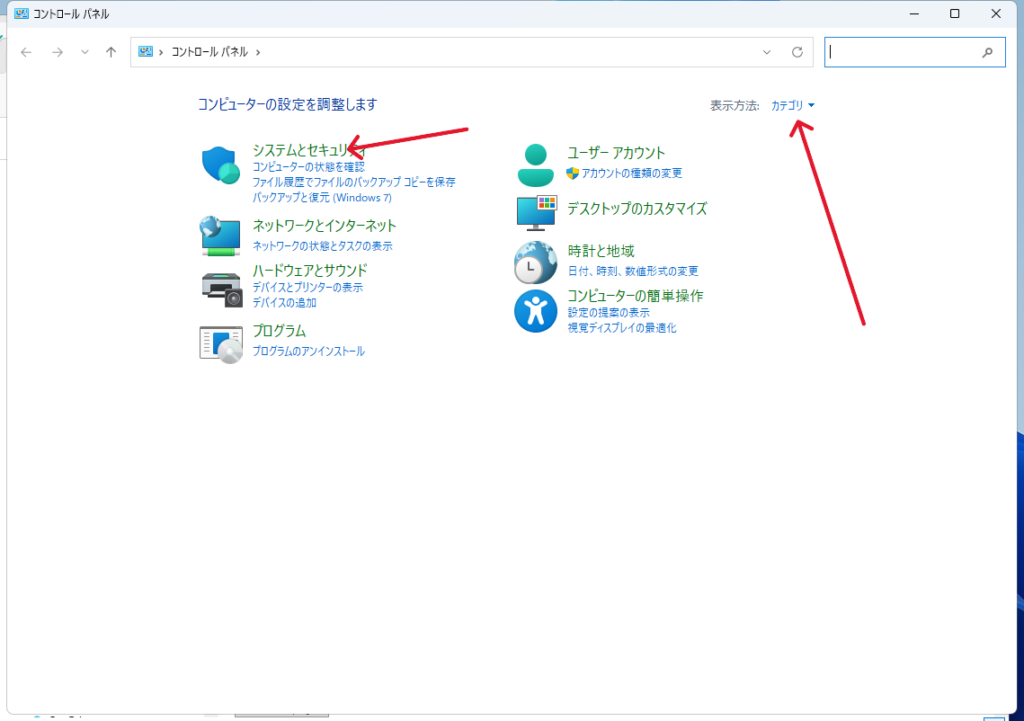The image size is (1024, 721).
Task: Click the Hardware and Sound printer icon
Action: point(221,288)
